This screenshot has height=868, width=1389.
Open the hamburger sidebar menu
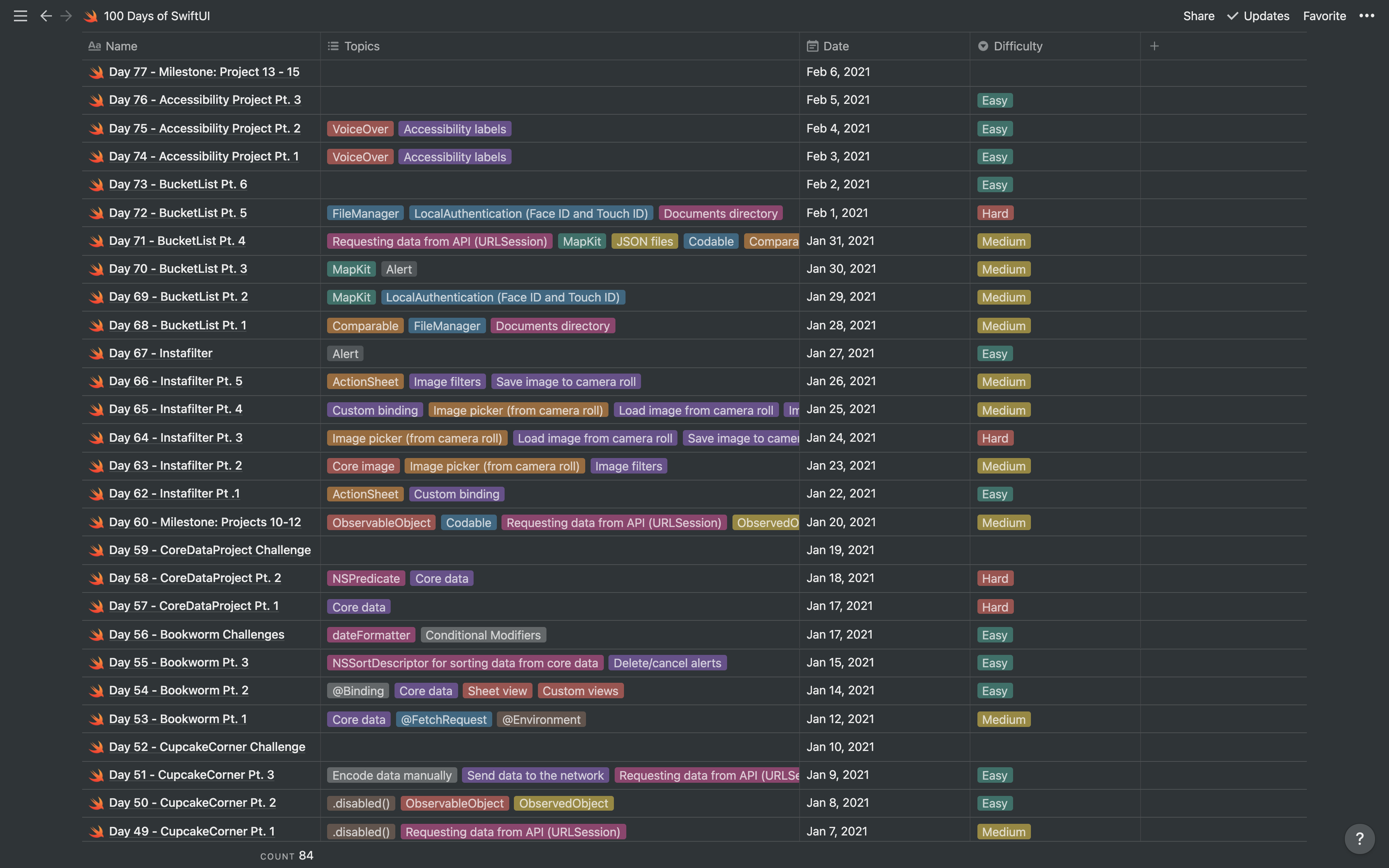coord(20,16)
